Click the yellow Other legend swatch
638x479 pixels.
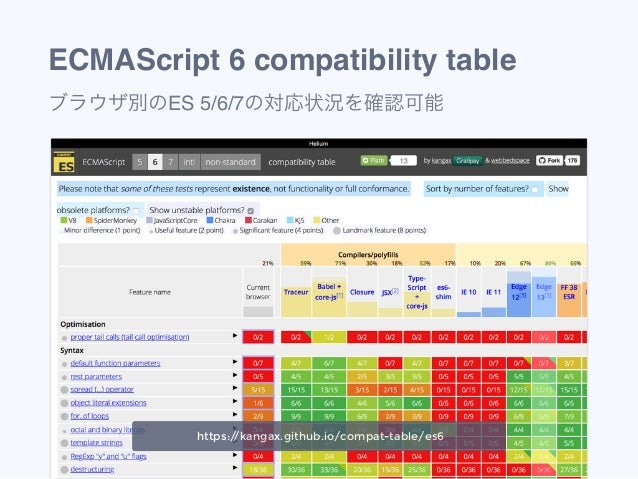[317, 220]
